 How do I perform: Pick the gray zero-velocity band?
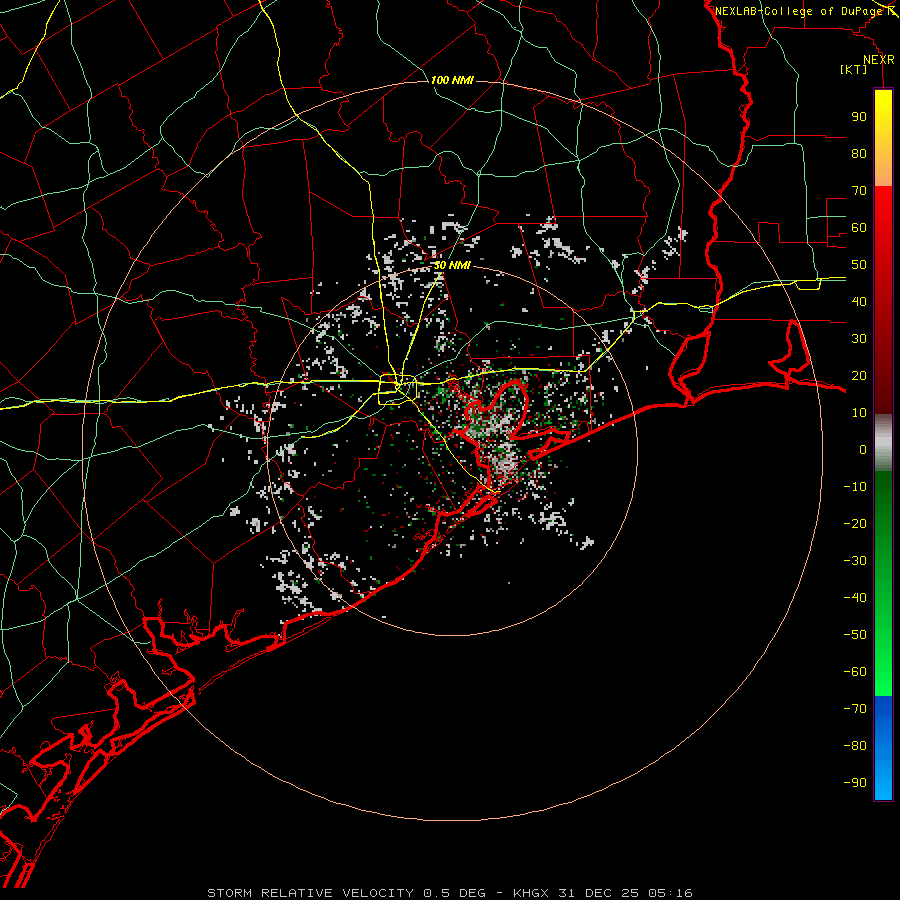(883, 442)
